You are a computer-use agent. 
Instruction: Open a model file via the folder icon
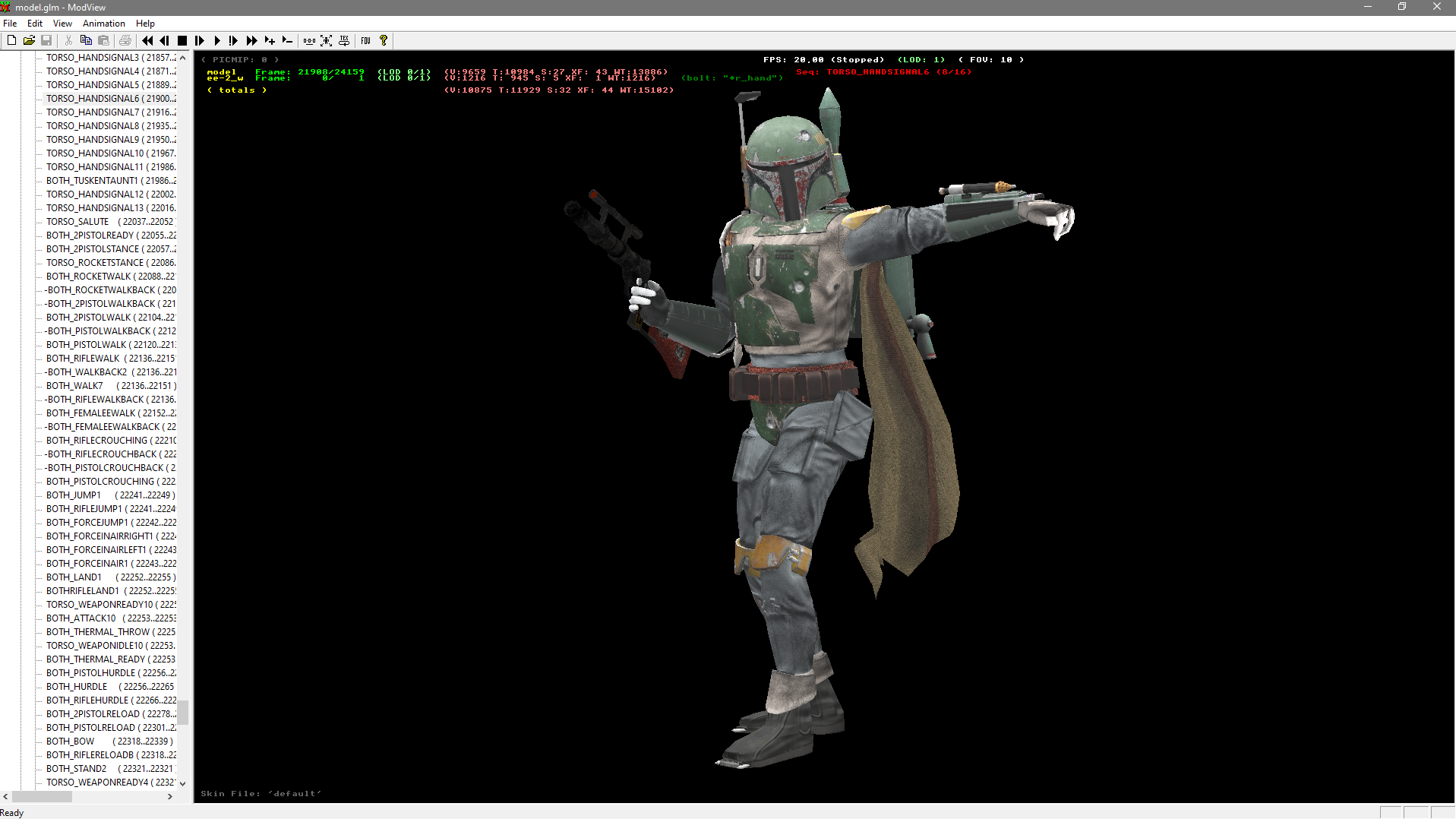29,40
